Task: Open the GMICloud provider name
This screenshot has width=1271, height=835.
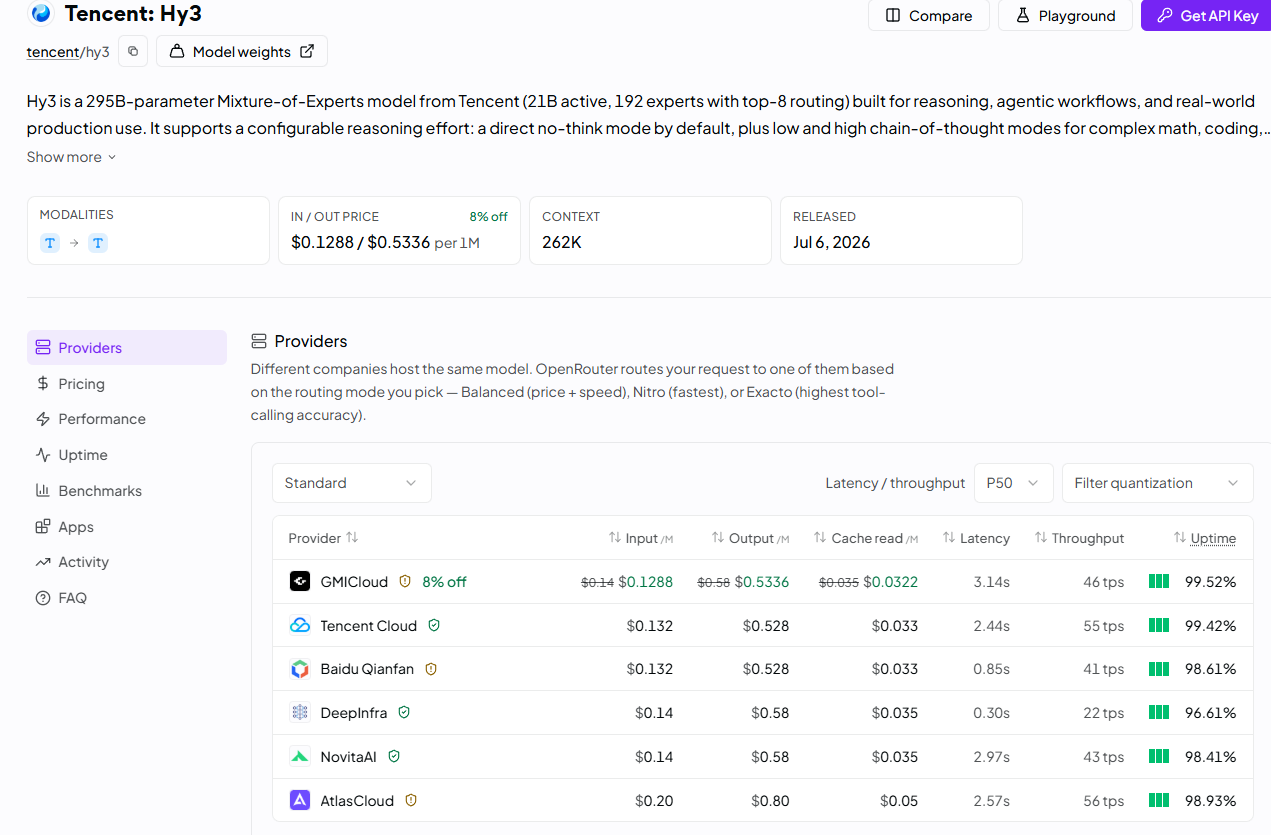Action: click(x=353, y=582)
